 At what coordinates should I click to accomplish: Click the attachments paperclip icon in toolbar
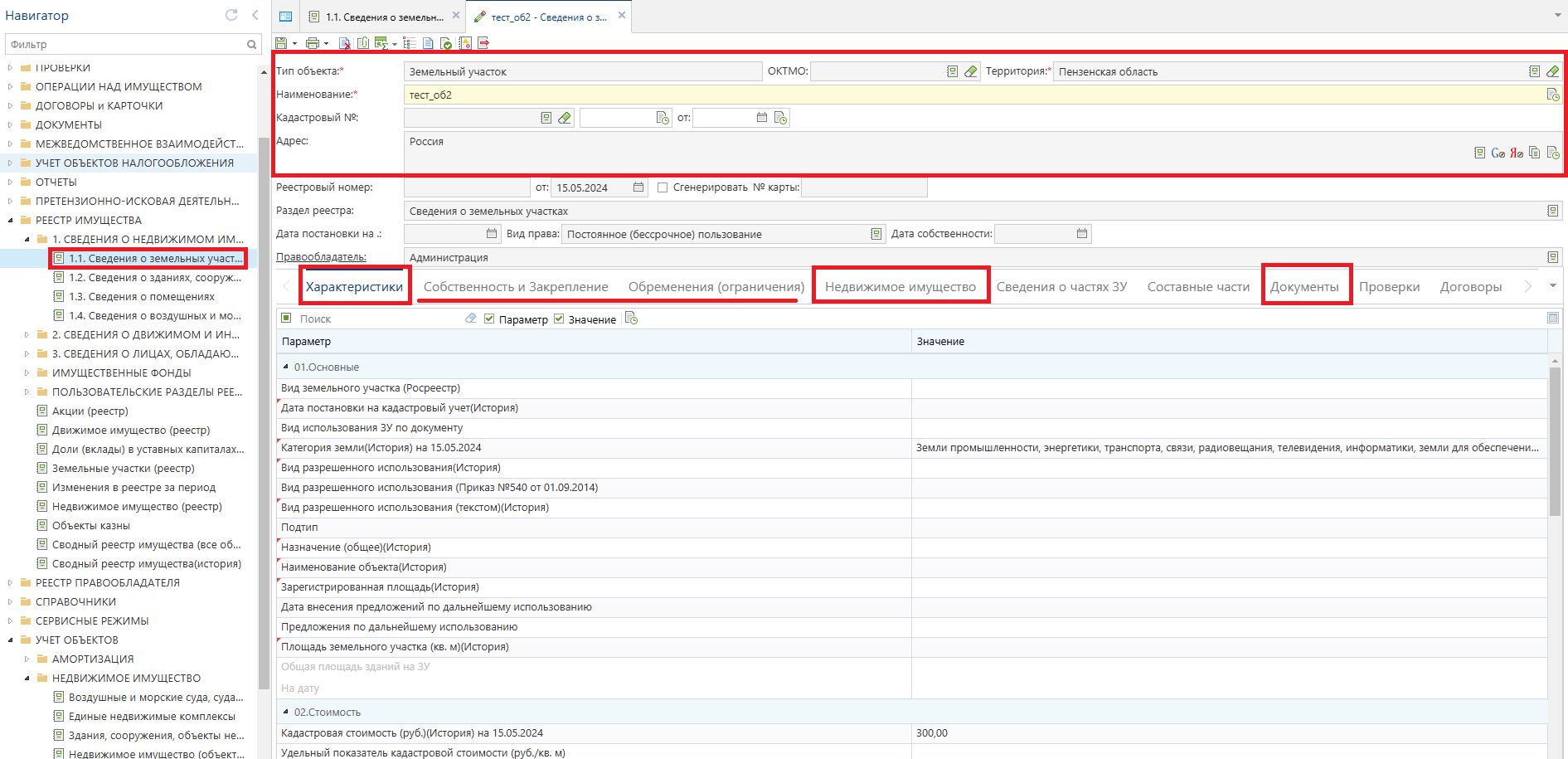363,43
